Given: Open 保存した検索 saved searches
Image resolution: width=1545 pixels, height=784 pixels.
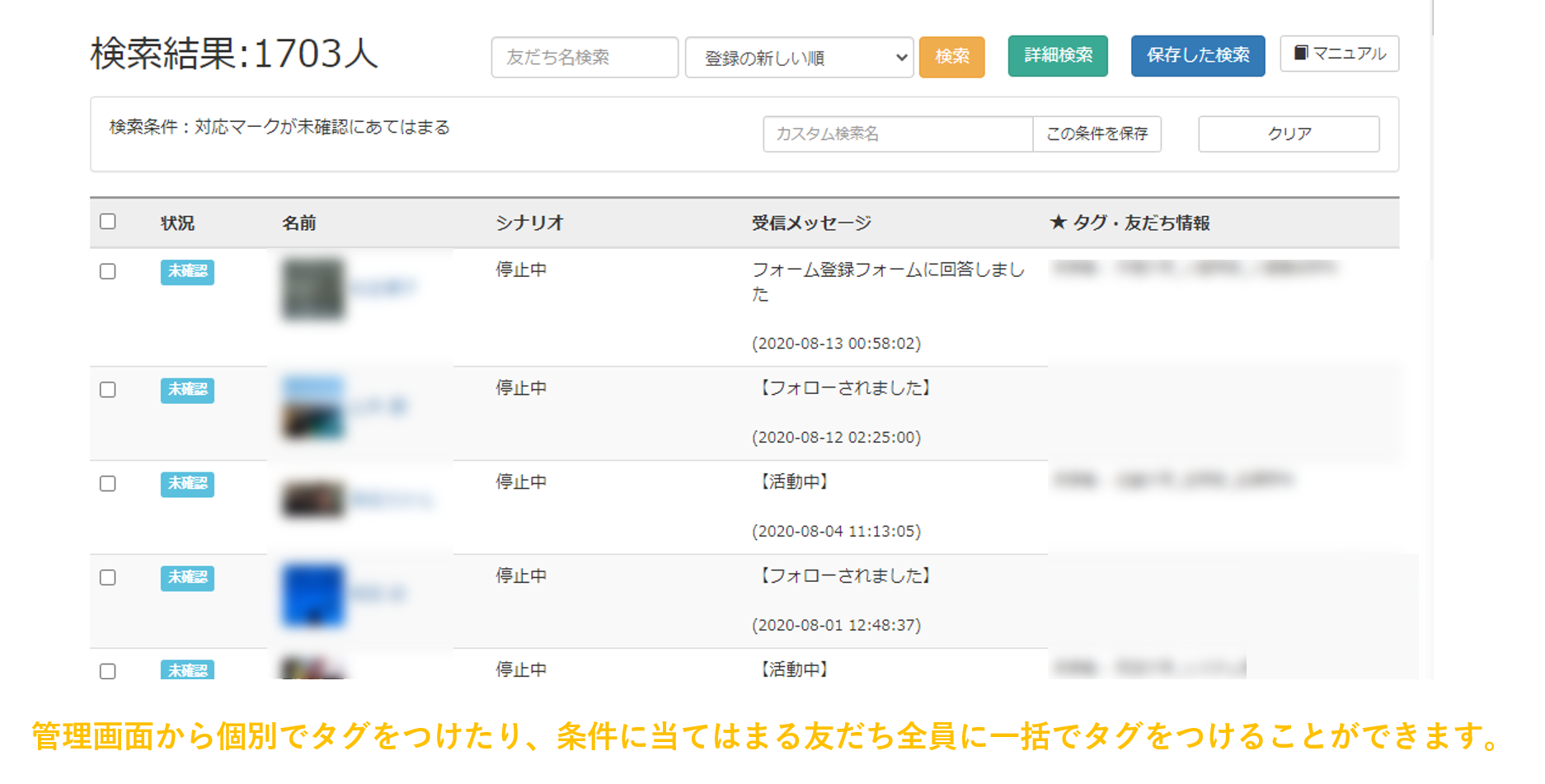Looking at the screenshot, I should [1198, 56].
